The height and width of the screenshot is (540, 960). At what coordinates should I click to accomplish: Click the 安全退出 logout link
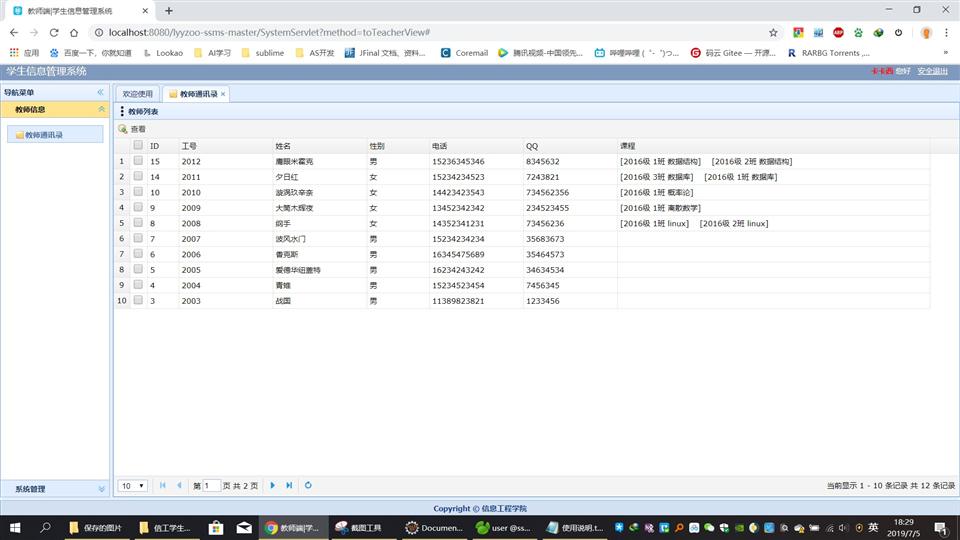932,72
